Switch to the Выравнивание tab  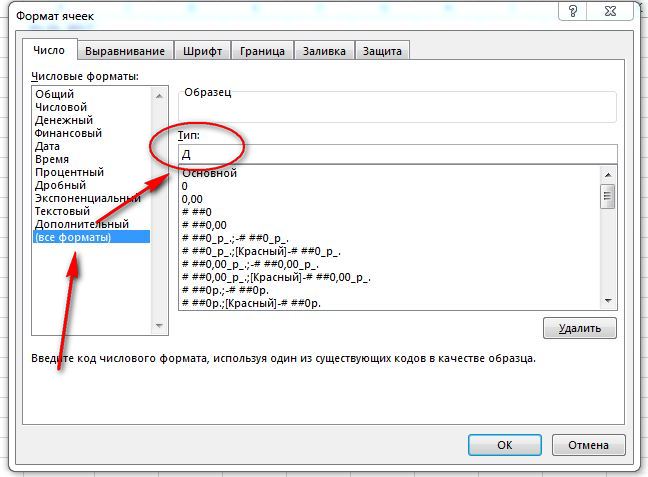tap(125, 51)
